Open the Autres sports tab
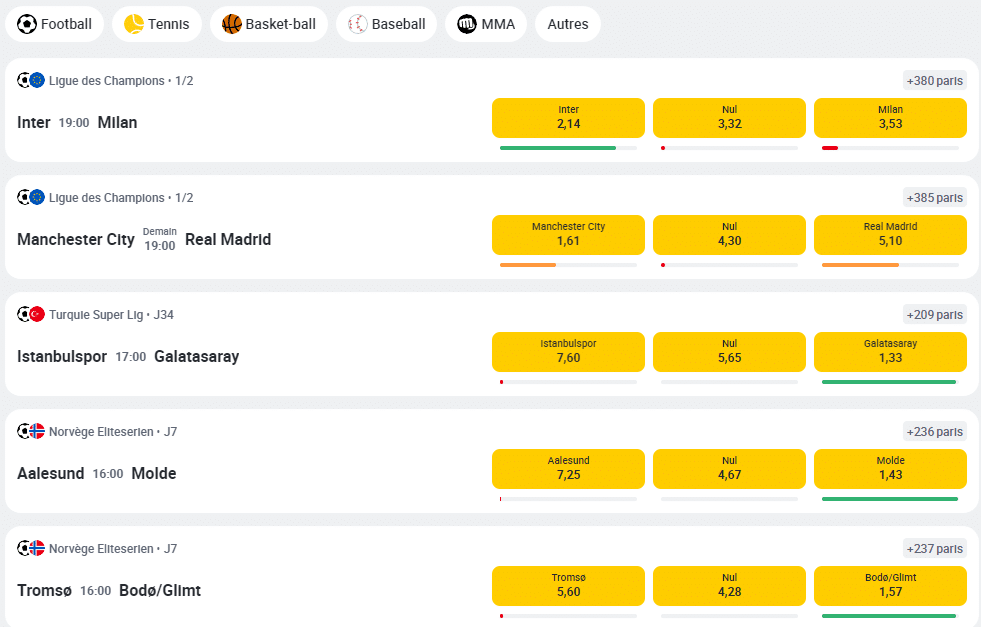Image resolution: width=981 pixels, height=627 pixels. (568, 24)
